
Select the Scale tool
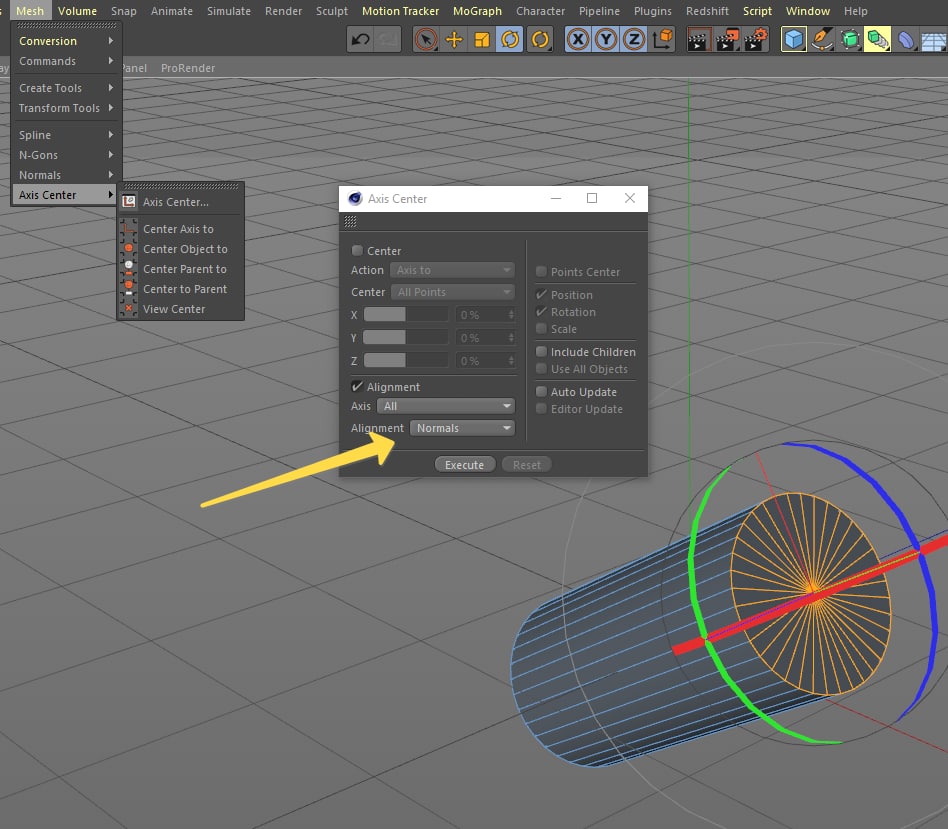pyautogui.click(x=482, y=40)
